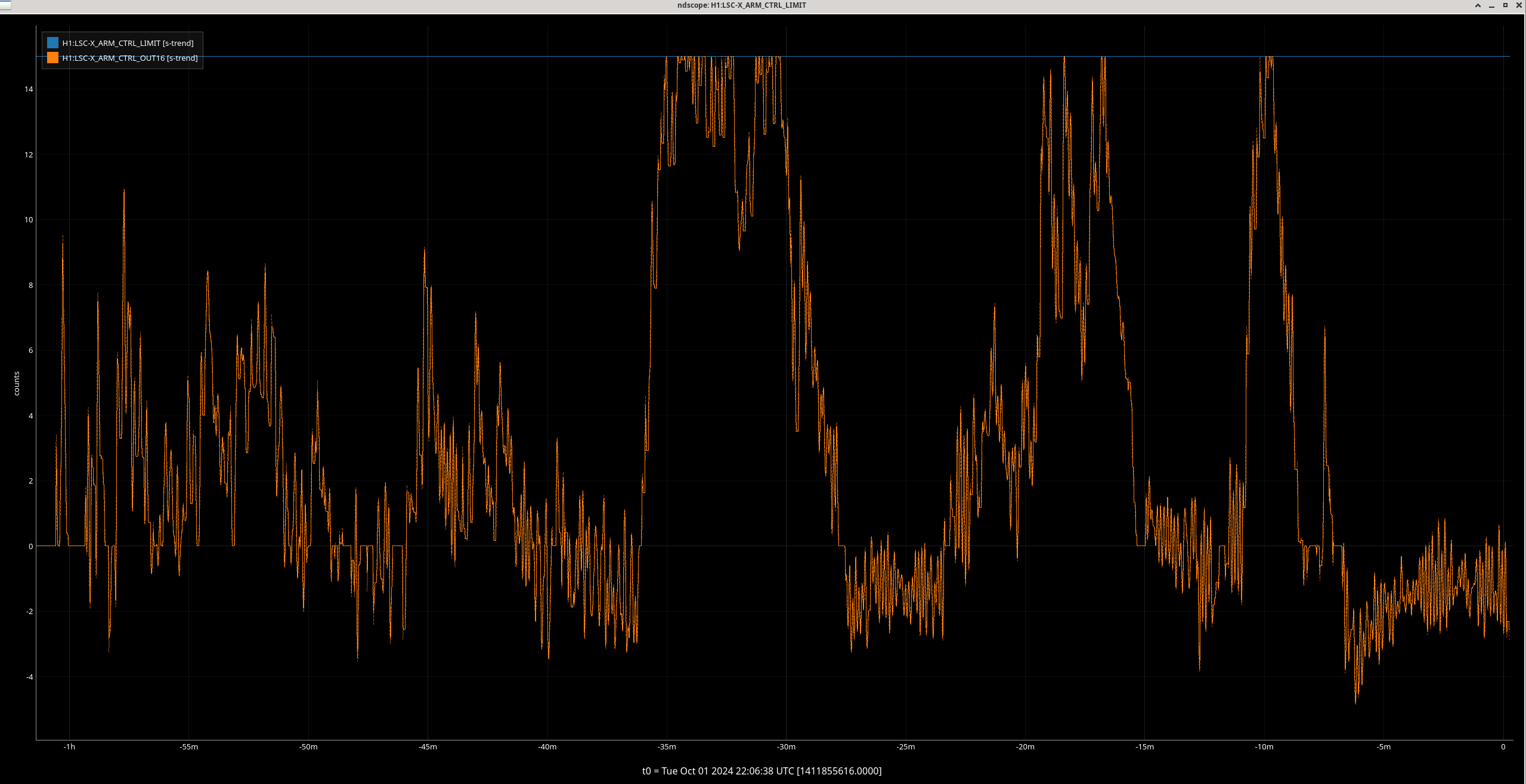Click the -50m tick label on time axis
The image size is (1526, 784).
pyautogui.click(x=308, y=747)
